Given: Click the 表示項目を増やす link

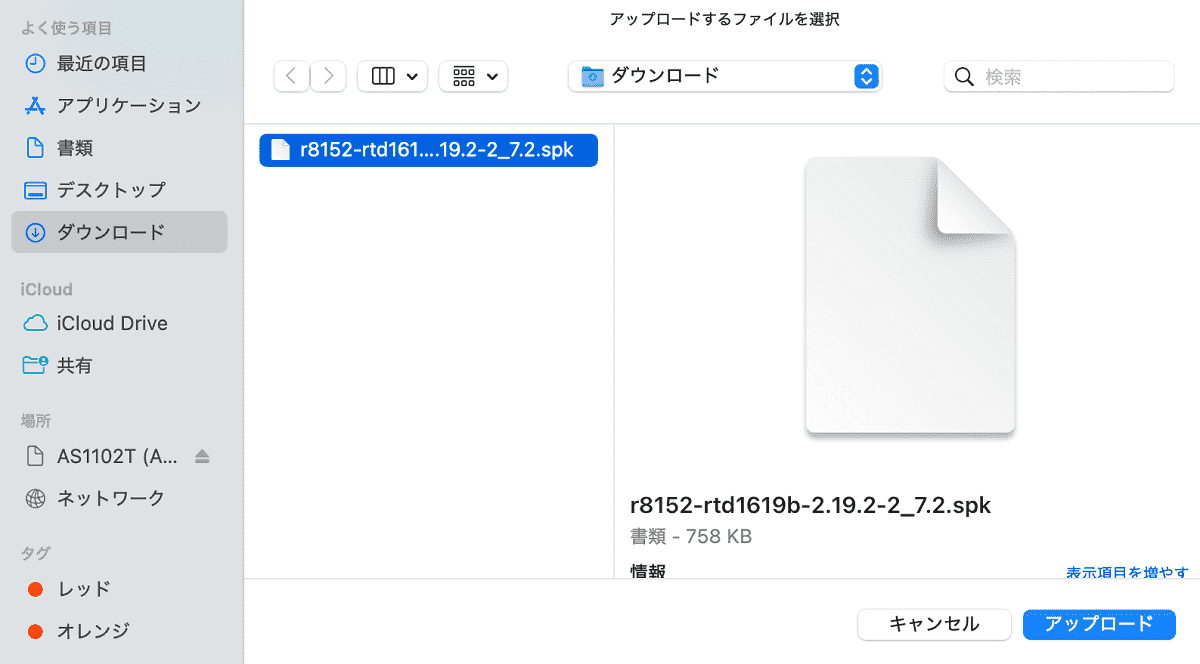Looking at the screenshot, I should (1127, 572).
